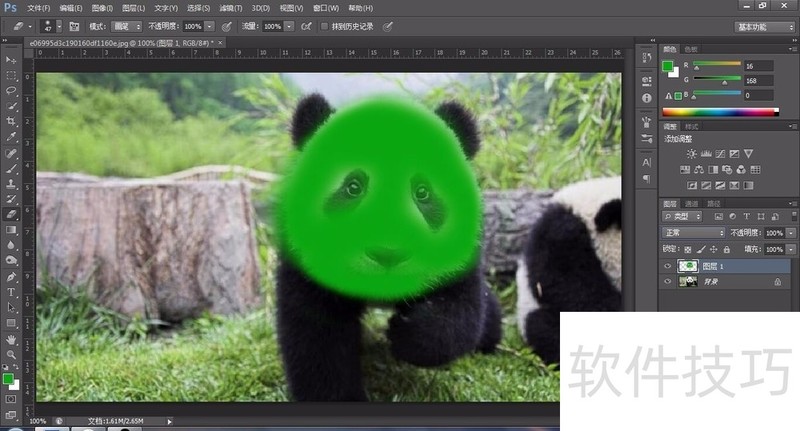Open the layer opacity dropdown arrow
800x431 pixels.
(x=791, y=233)
